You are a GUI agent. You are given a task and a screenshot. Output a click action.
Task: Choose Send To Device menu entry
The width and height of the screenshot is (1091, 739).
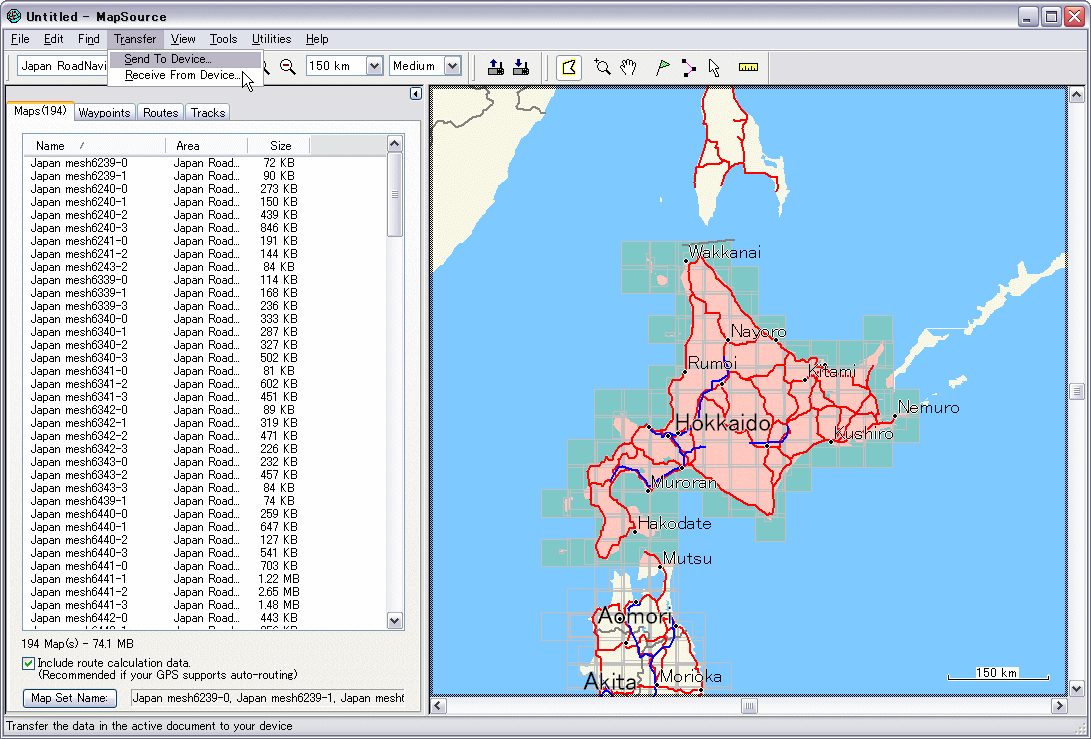click(x=185, y=59)
